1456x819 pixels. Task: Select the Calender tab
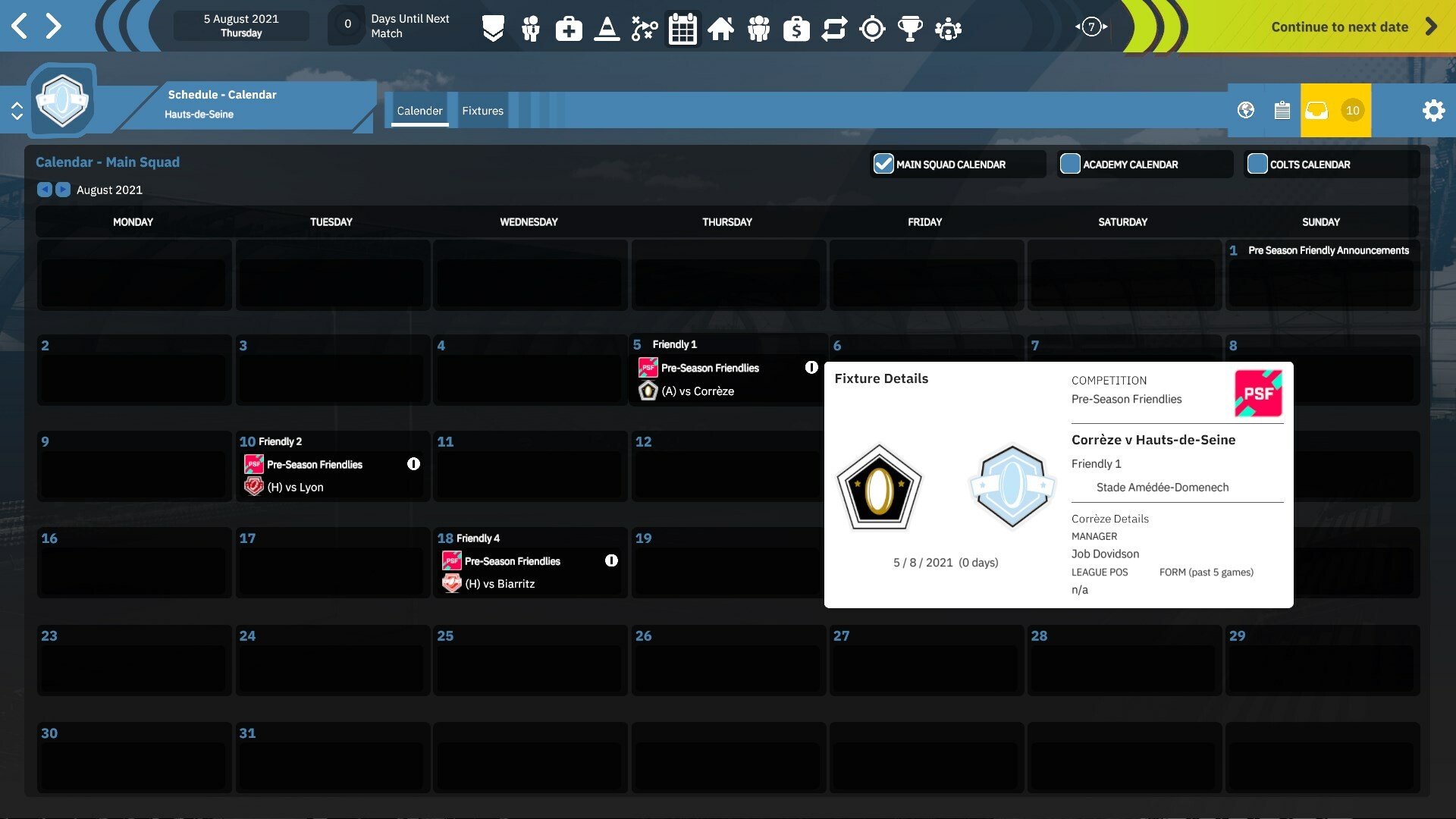click(x=419, y=111)
